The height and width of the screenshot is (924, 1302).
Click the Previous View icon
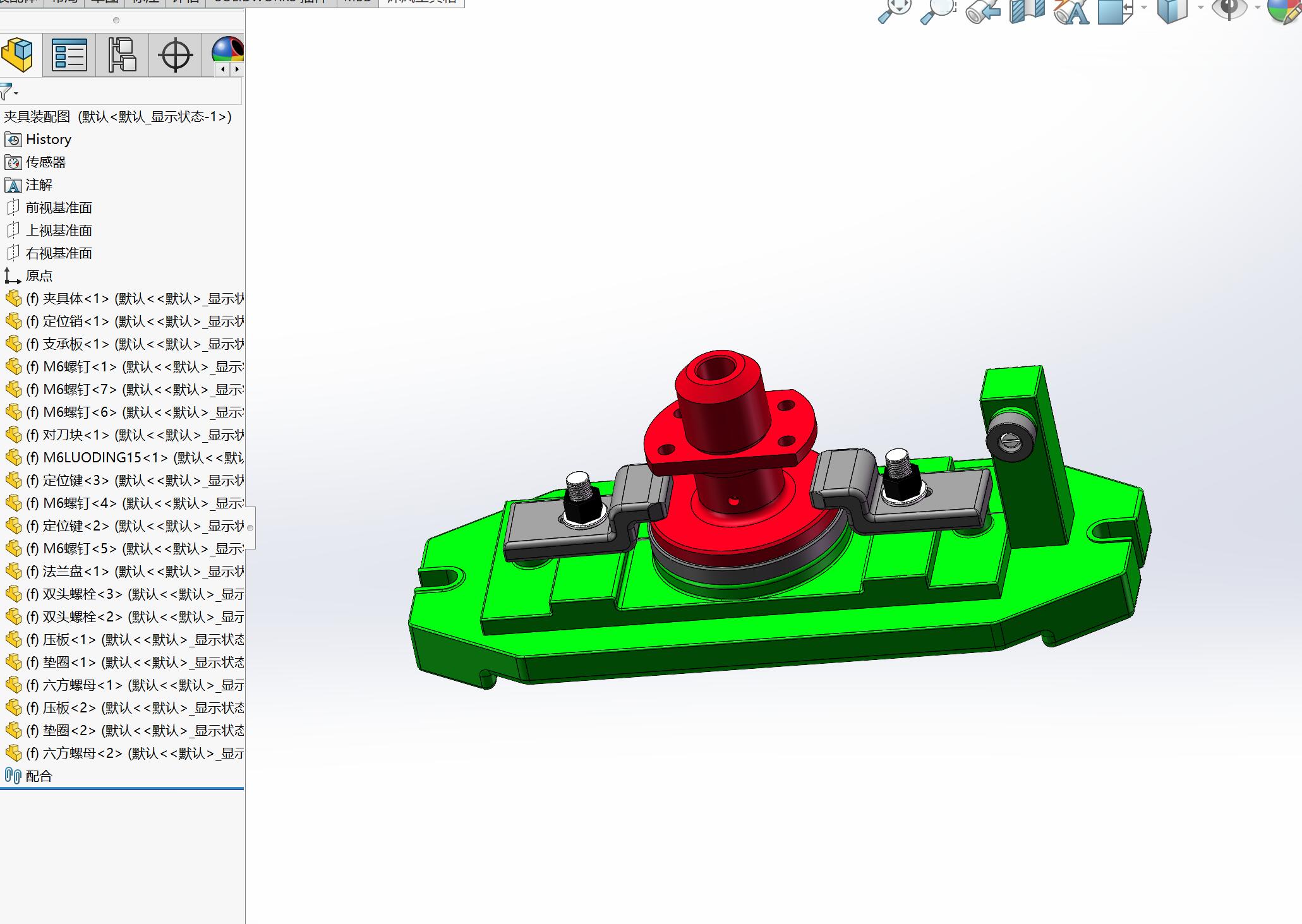[982, 11]
